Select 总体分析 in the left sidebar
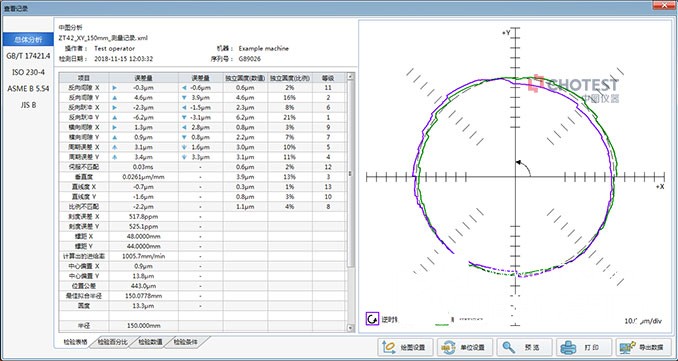 (28, 40)
